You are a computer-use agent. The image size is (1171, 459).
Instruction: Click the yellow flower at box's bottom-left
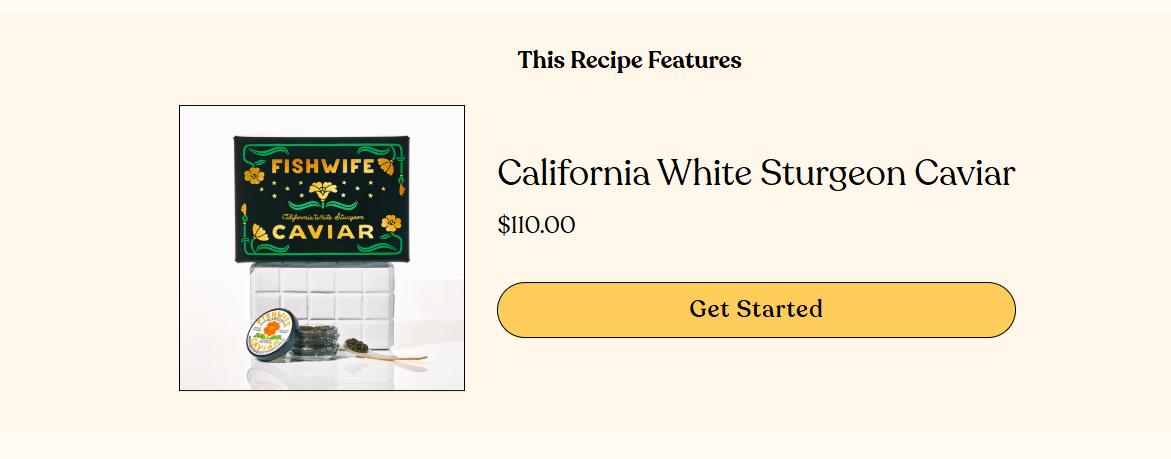pyautogui.click(x=258, y=235)
